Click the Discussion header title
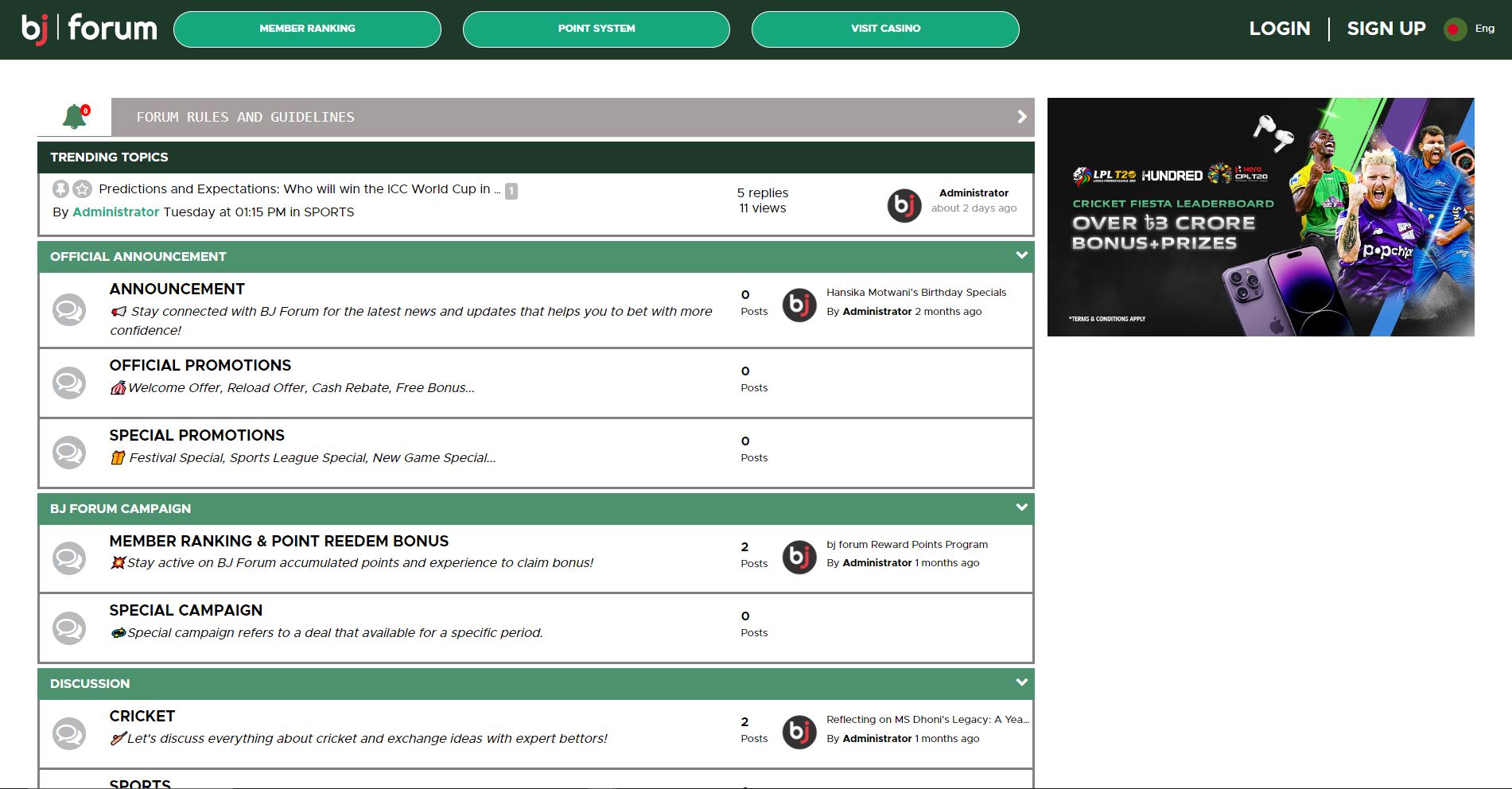 (x=90, y=684)
